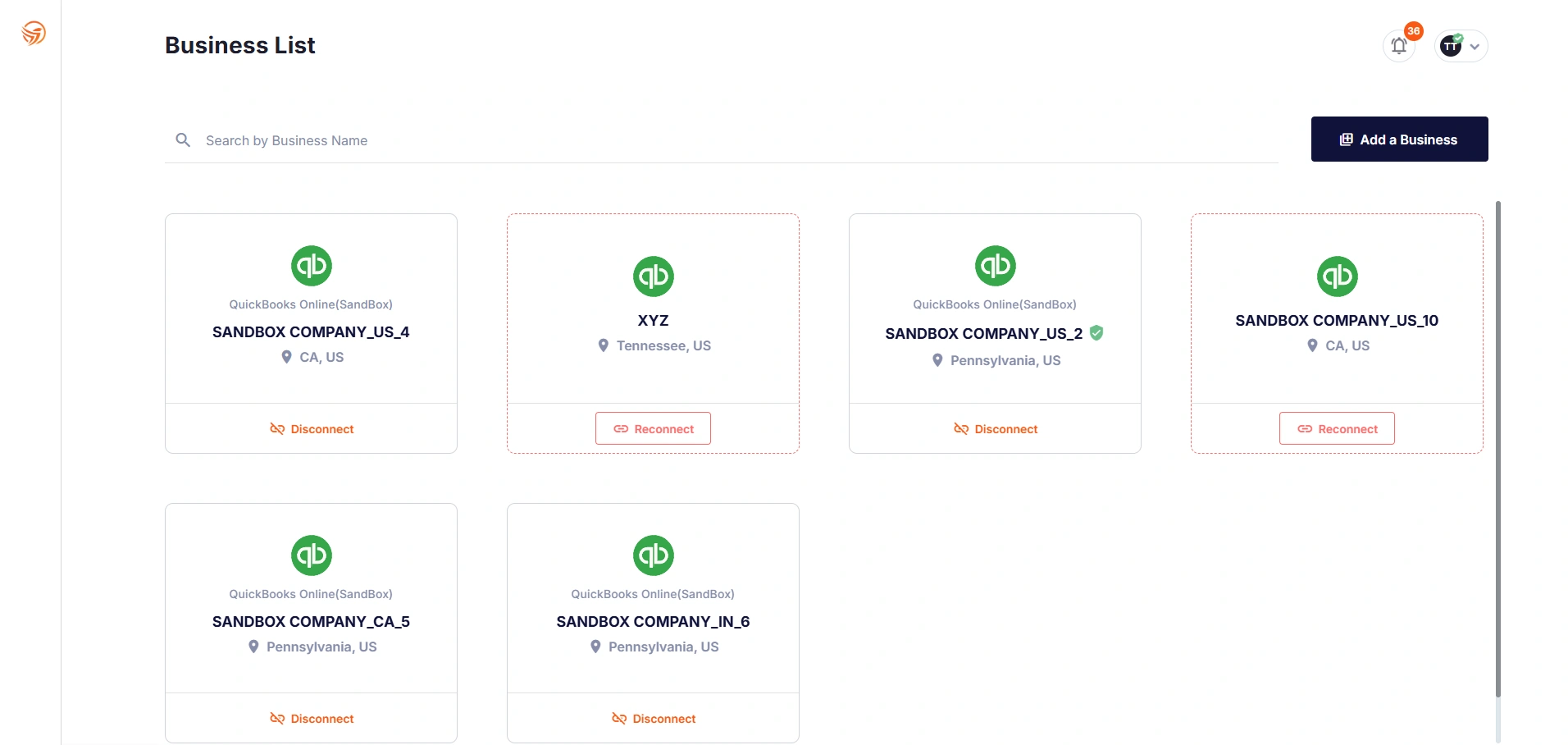Click the Tennessee, US location pin icon

[x=603, y=345]
